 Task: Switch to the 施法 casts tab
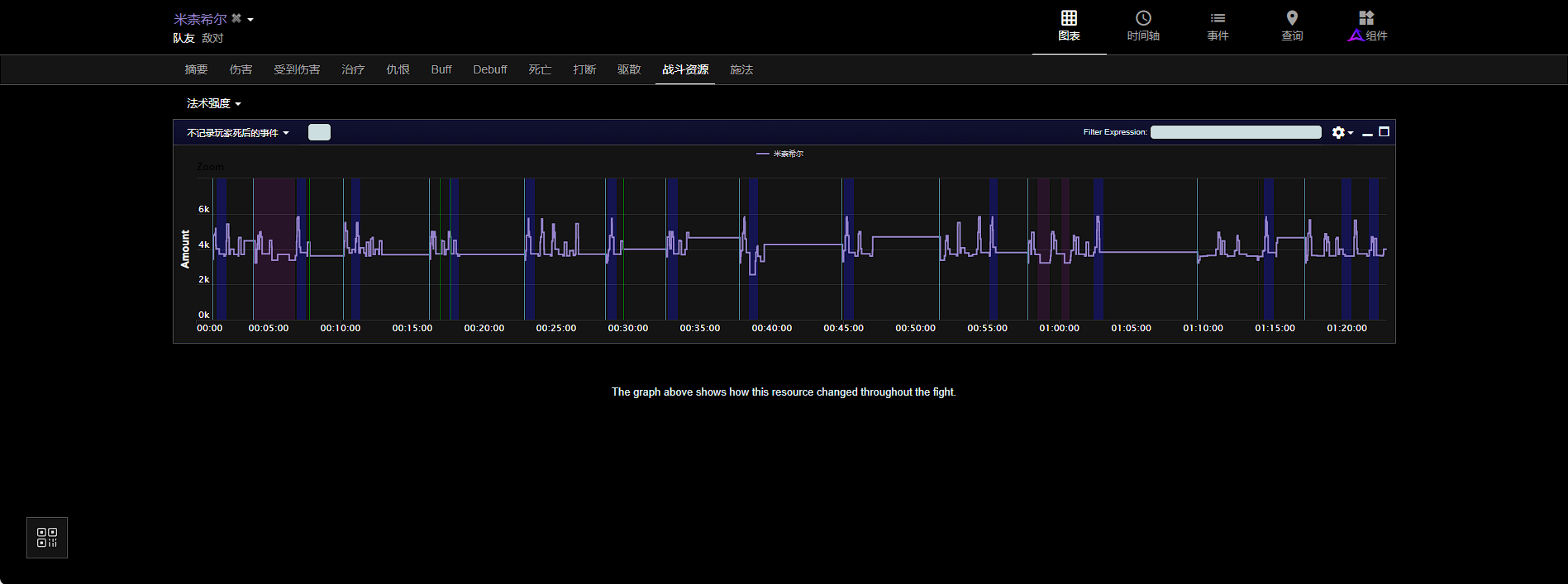point(741,69)
